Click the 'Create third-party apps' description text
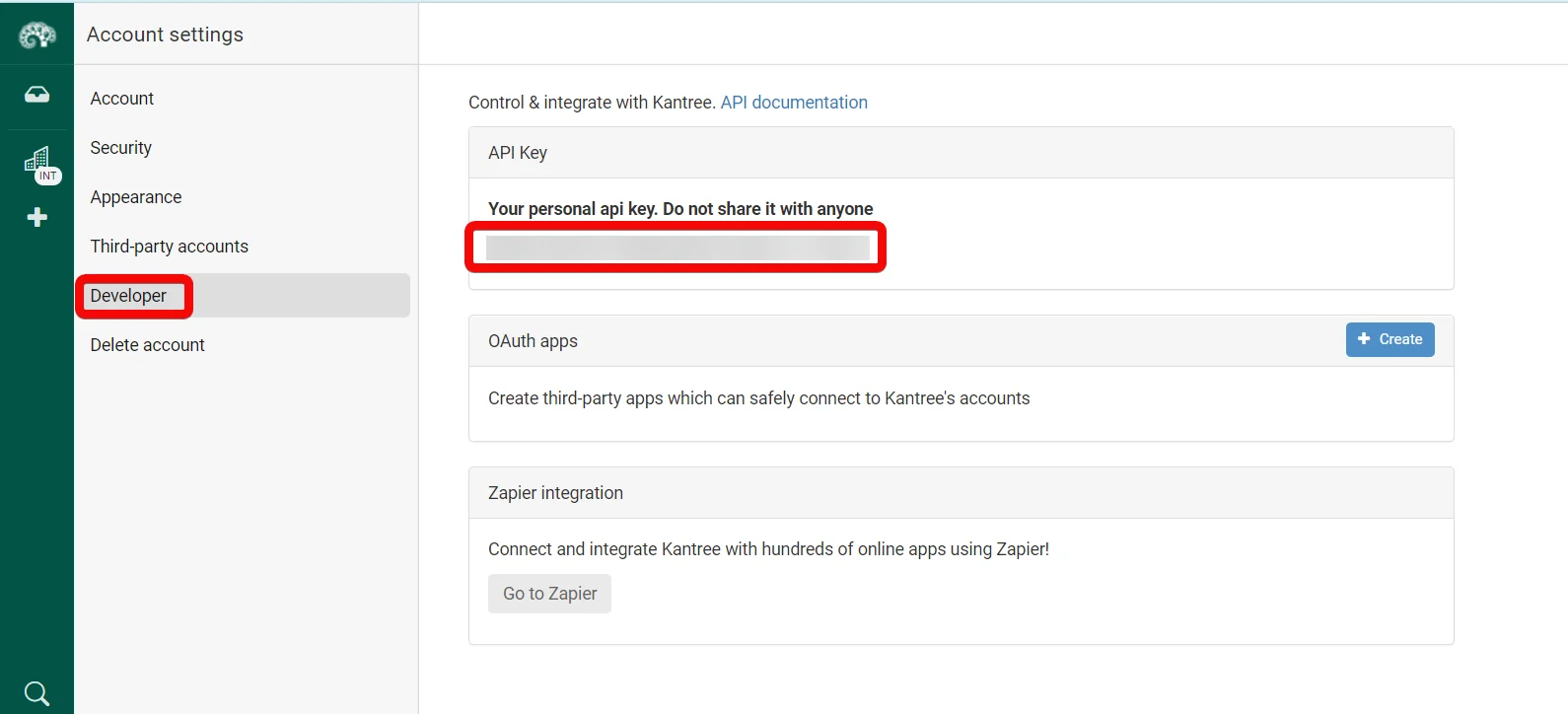 pos(758,398)
